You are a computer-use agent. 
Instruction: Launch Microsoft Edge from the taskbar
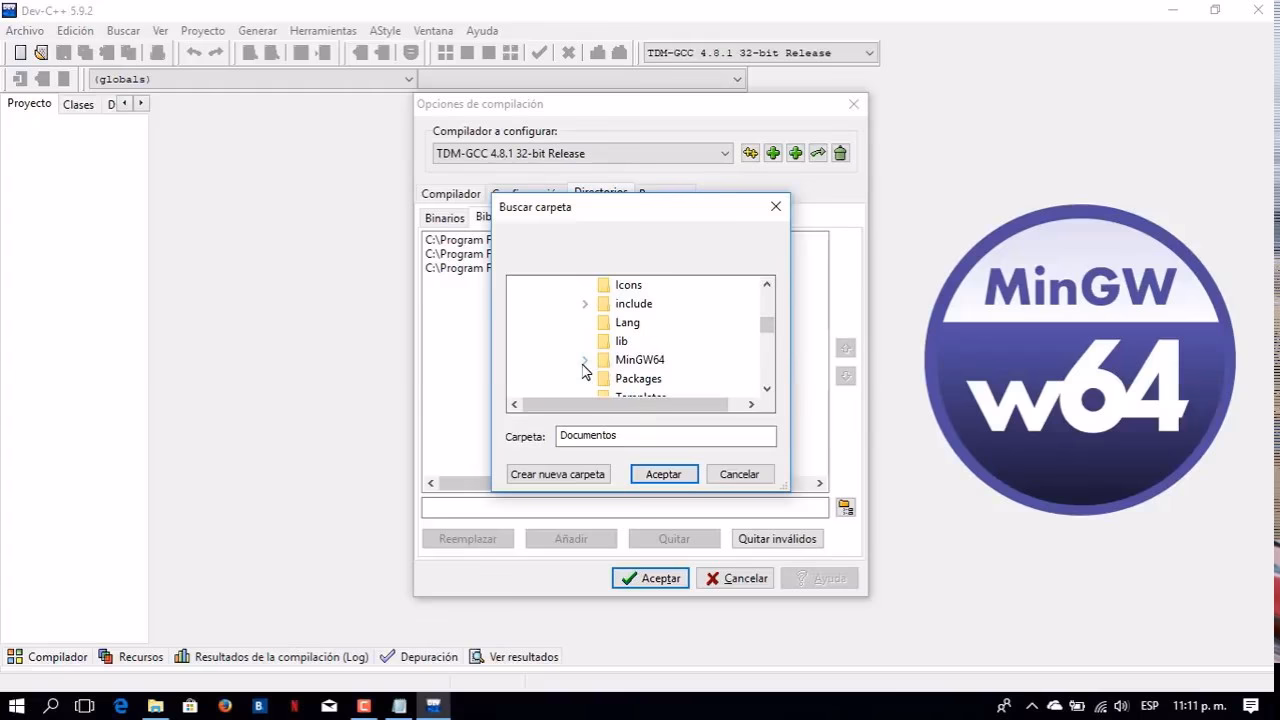121,705
